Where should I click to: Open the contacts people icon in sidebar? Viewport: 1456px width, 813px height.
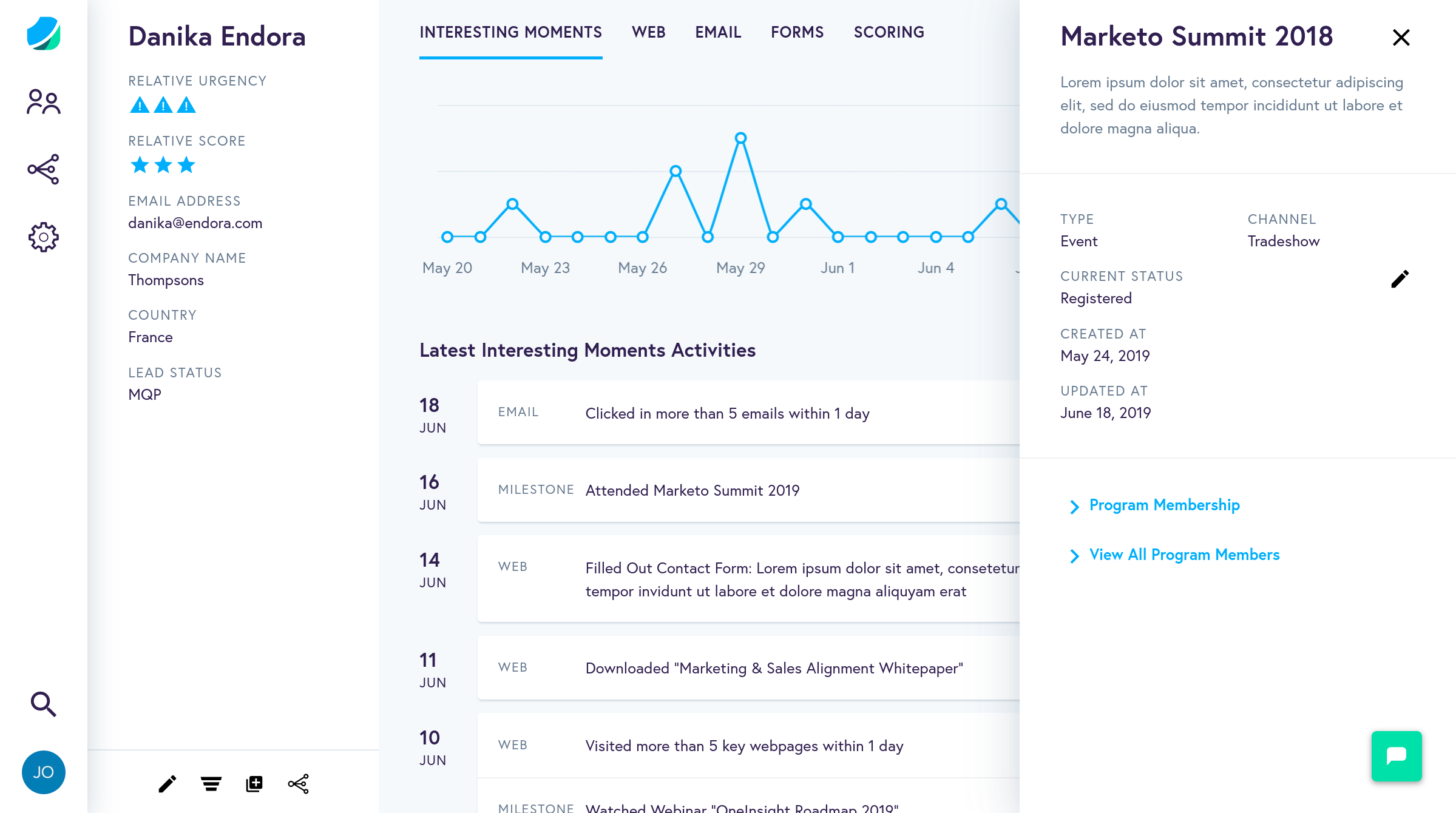point(43,102)
